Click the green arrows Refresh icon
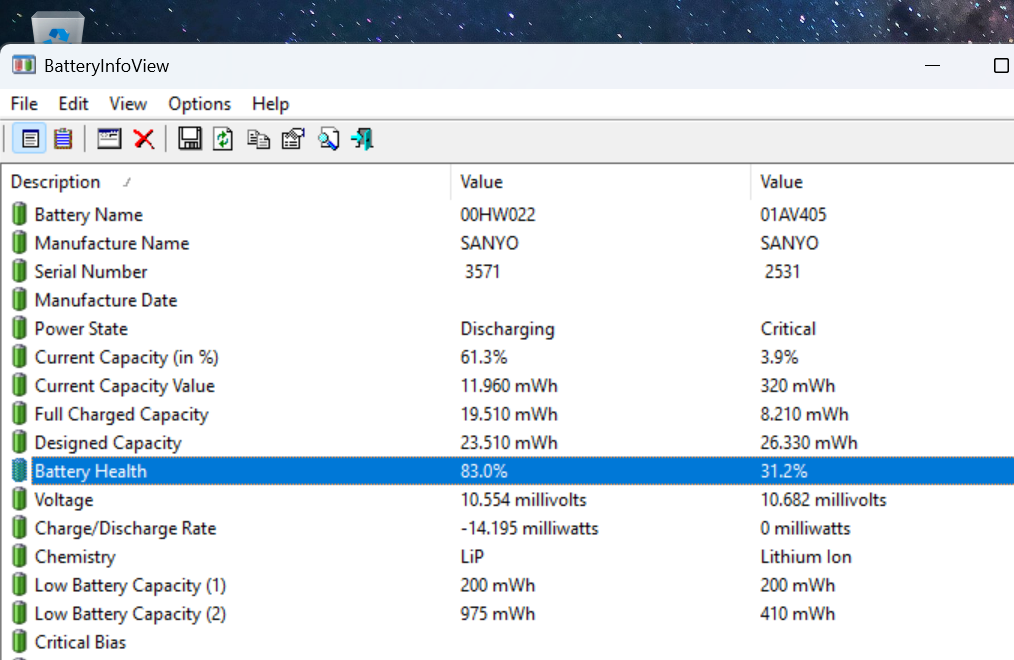The image size is (1014, 660). [x=223, y=139]
